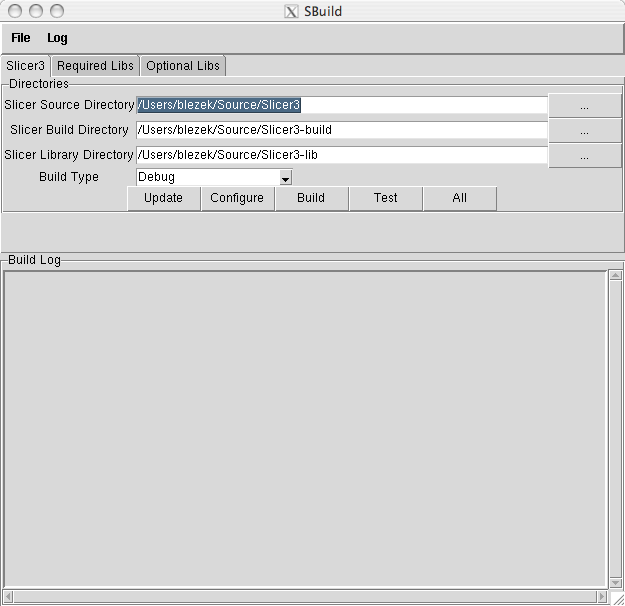Viewport: 625px width, 606px height.
Task: Click the Slicer Library Directory field
Action: point(341,155)
